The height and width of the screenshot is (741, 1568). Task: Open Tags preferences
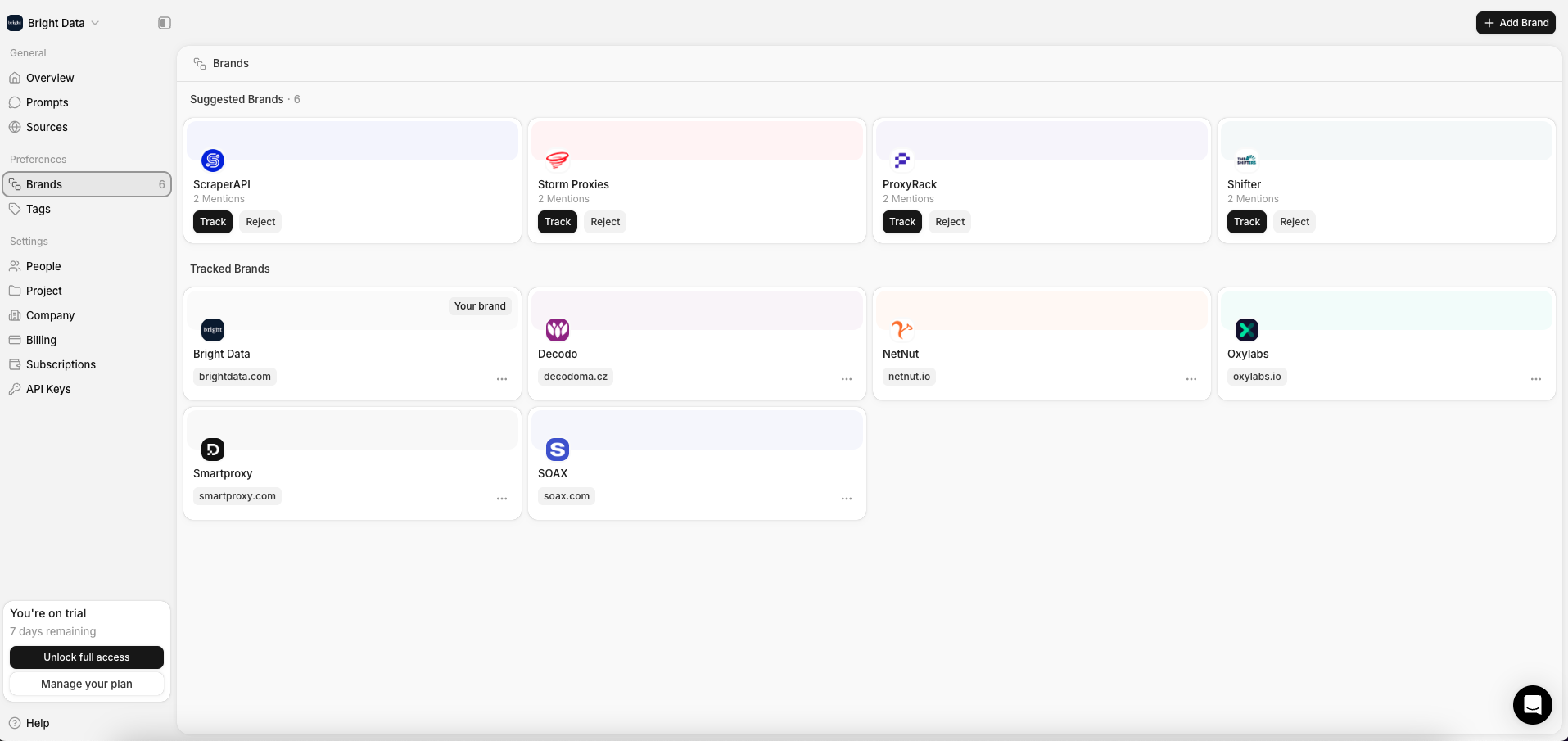87,209
